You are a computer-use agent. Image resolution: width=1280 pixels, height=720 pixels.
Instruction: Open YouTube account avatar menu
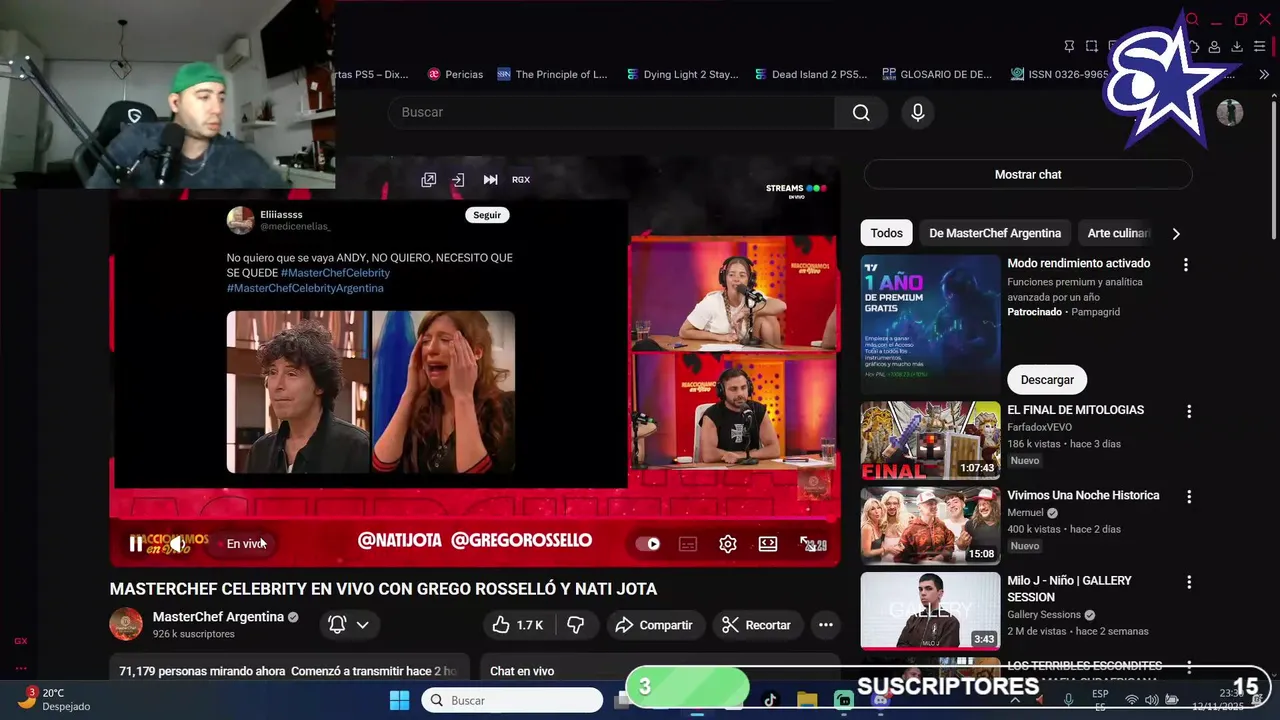tap(1229, 113)
